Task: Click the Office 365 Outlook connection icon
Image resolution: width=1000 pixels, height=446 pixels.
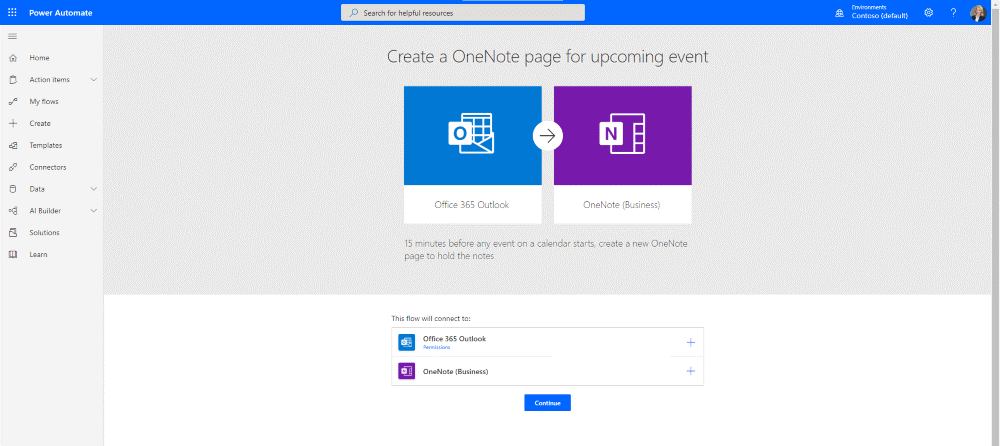Action: [x=406, y=342]
